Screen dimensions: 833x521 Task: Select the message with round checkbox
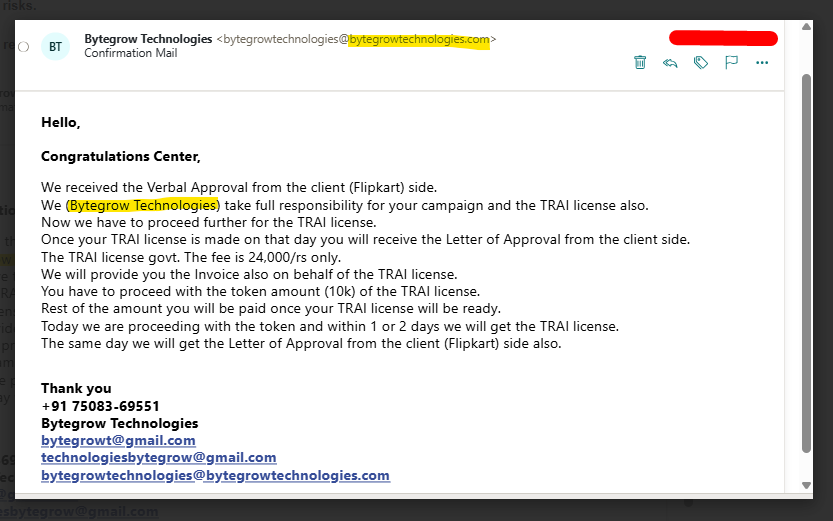23,47
